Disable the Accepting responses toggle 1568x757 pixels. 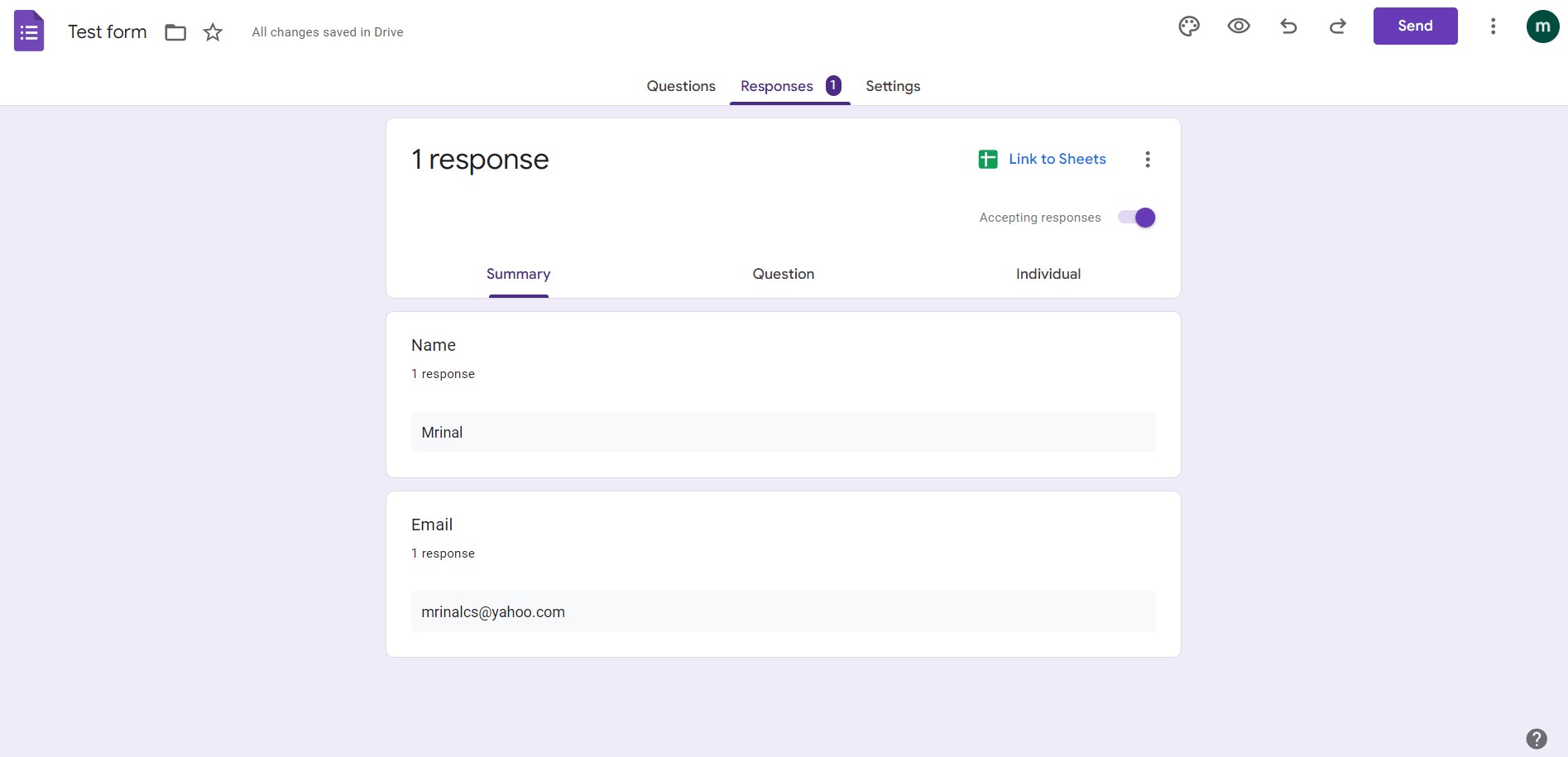pos(1137,217)
